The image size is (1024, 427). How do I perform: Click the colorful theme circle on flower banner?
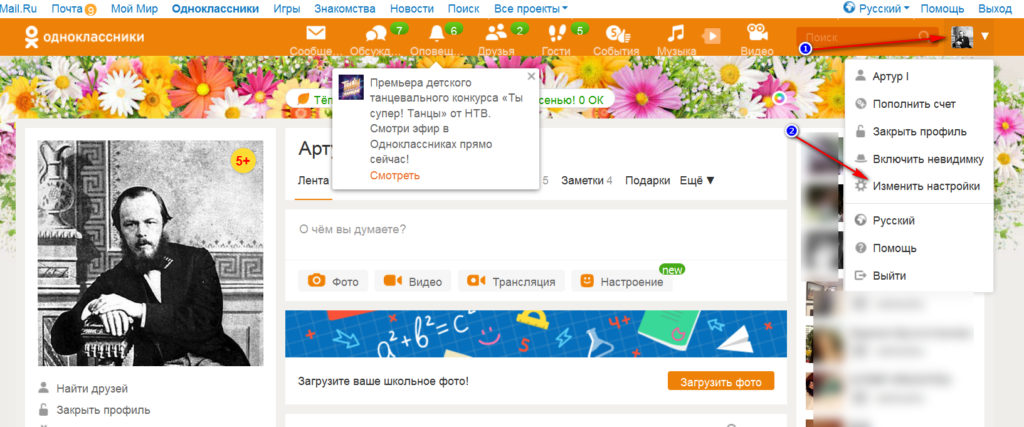(780, 99)
